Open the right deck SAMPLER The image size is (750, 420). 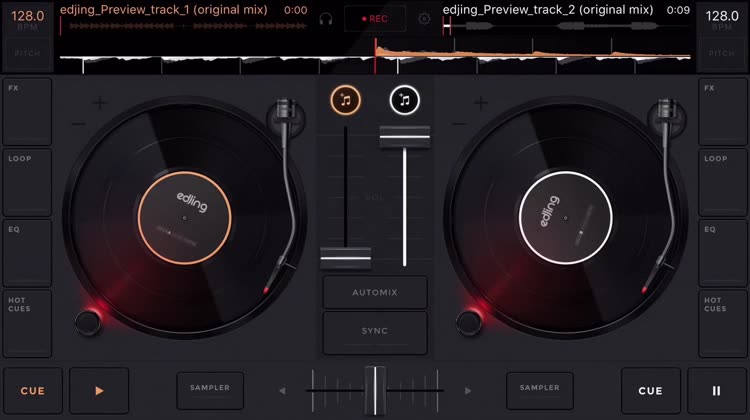click(x=540, y=390)
